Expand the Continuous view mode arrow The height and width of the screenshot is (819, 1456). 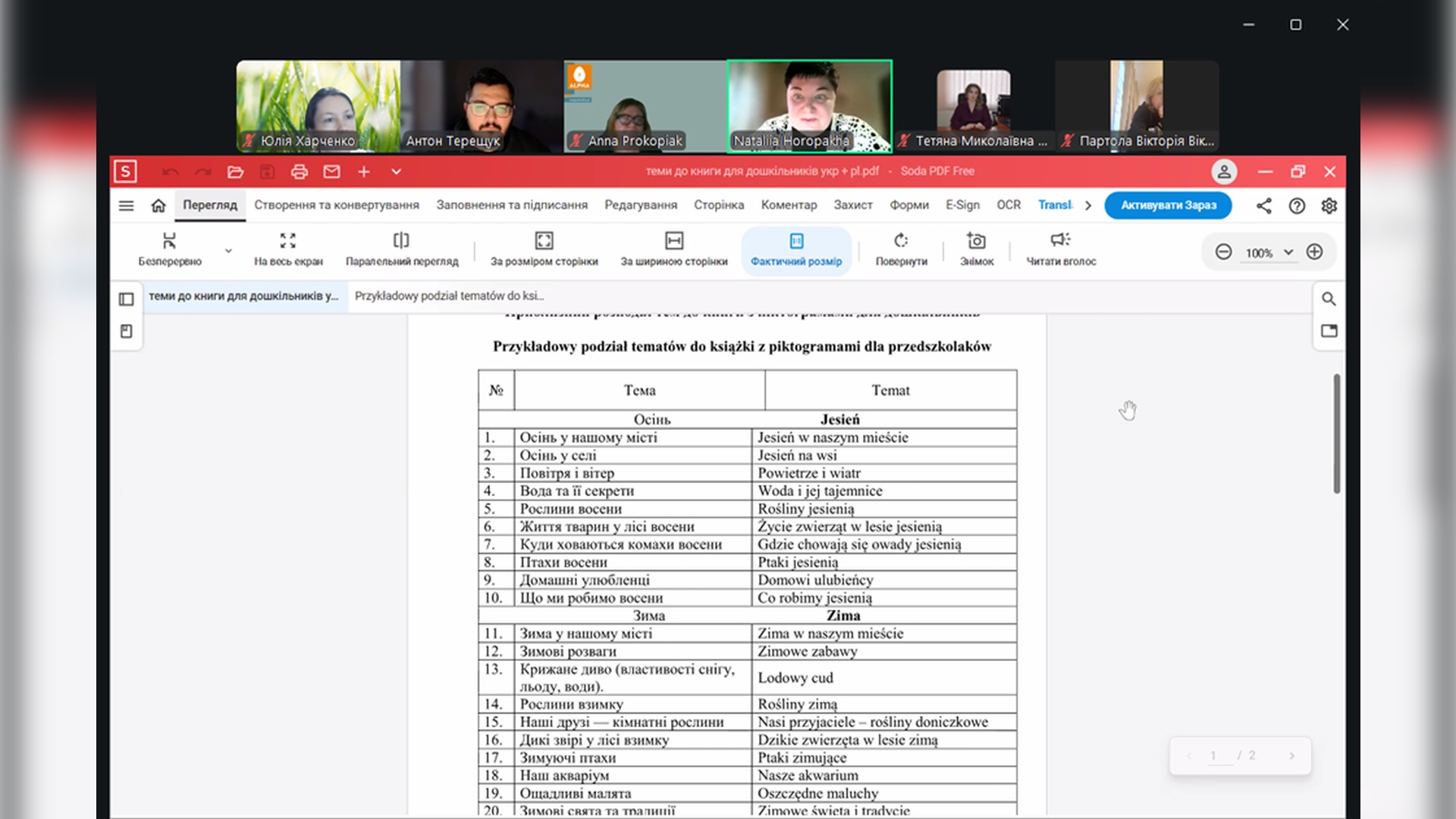228,250
